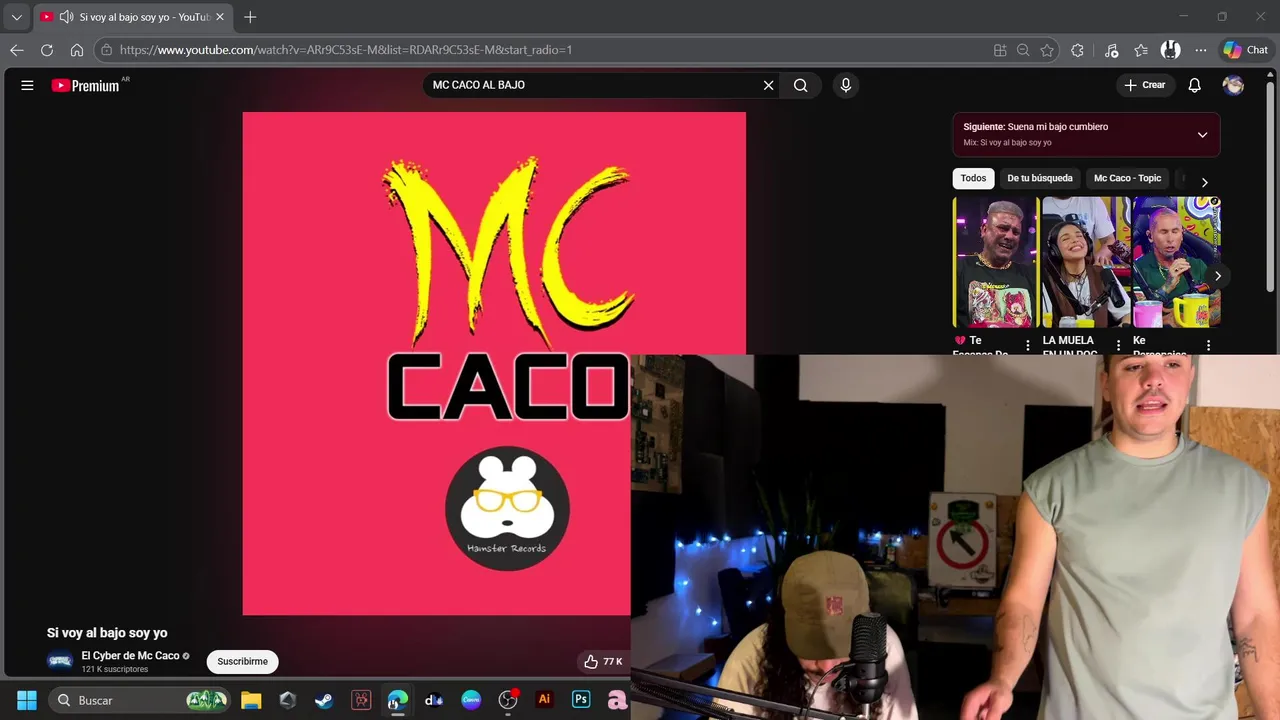Screen dimensions: 1280x720
Task: Expand the 'Siguiente' mix queue panel
Action: [x=1202, y=135]
